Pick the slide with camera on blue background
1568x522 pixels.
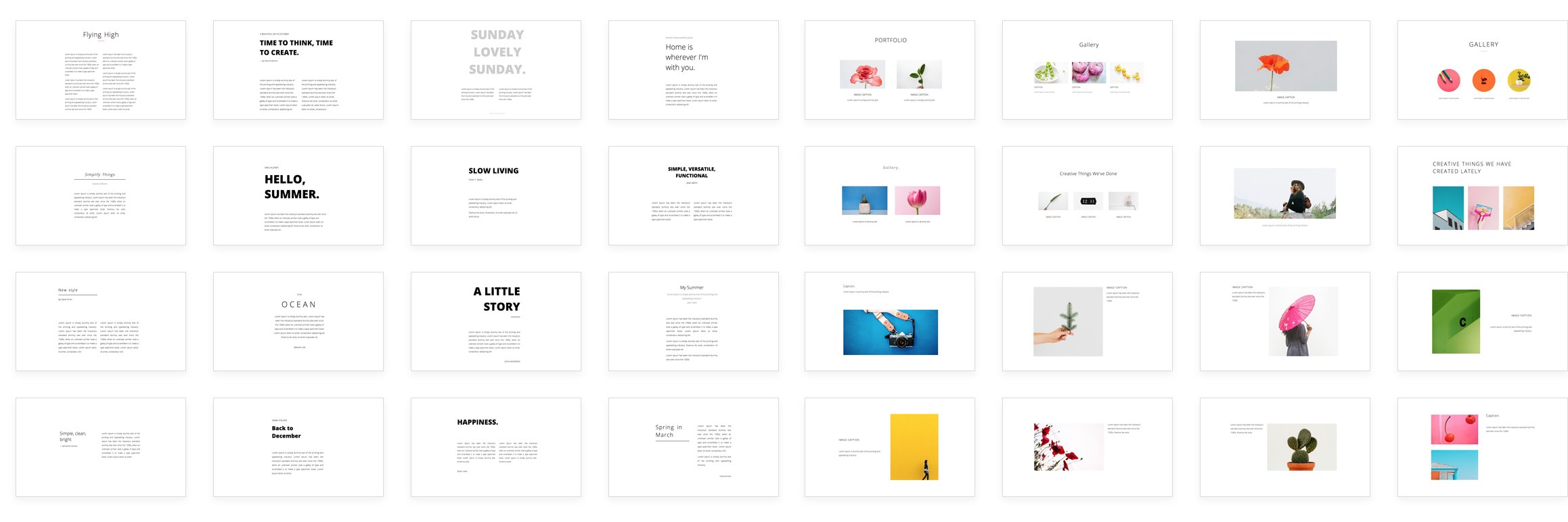coord(890,322)
